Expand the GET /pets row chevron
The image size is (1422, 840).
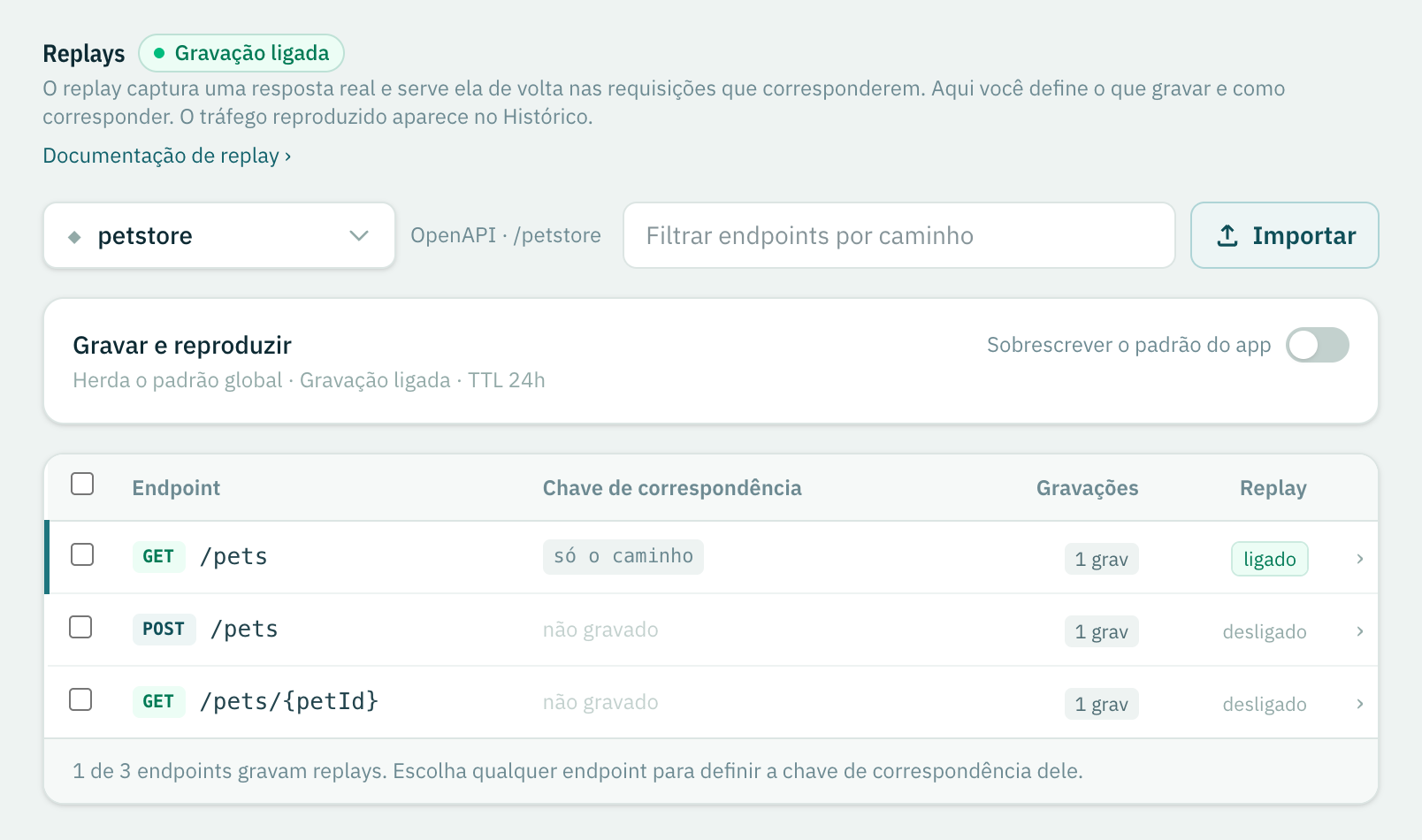click(1360, 559)
